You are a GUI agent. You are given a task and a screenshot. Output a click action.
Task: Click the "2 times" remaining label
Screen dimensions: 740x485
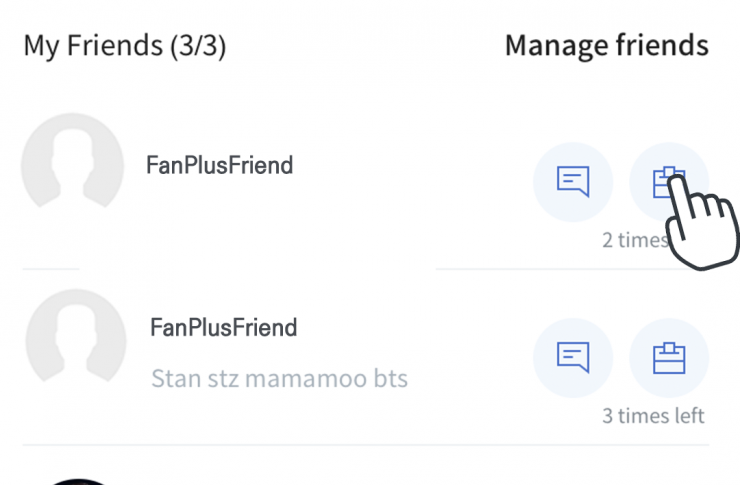pyautogui.click(x=632, y=240)
